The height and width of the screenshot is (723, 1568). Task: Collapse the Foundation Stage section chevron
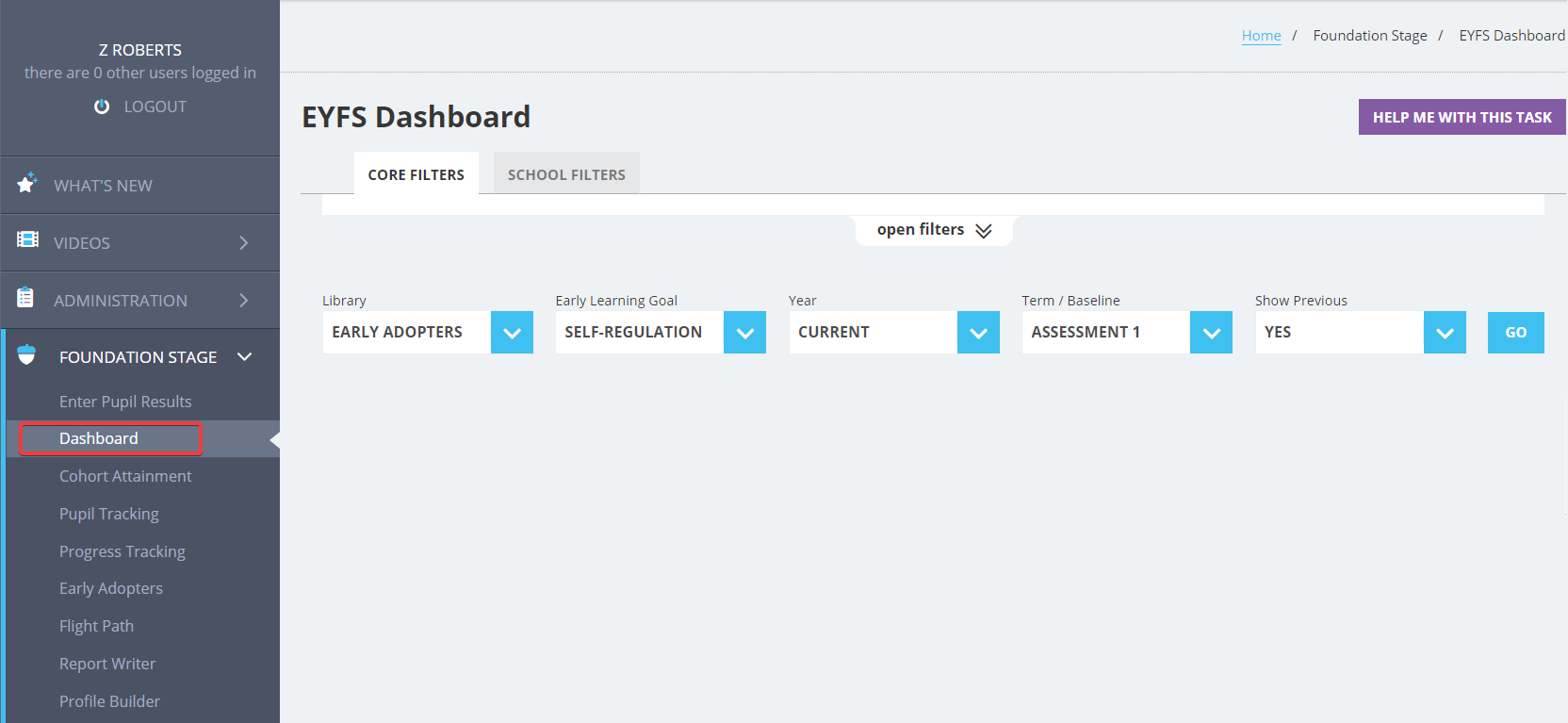pyautogui.click(x=245, y=356)
